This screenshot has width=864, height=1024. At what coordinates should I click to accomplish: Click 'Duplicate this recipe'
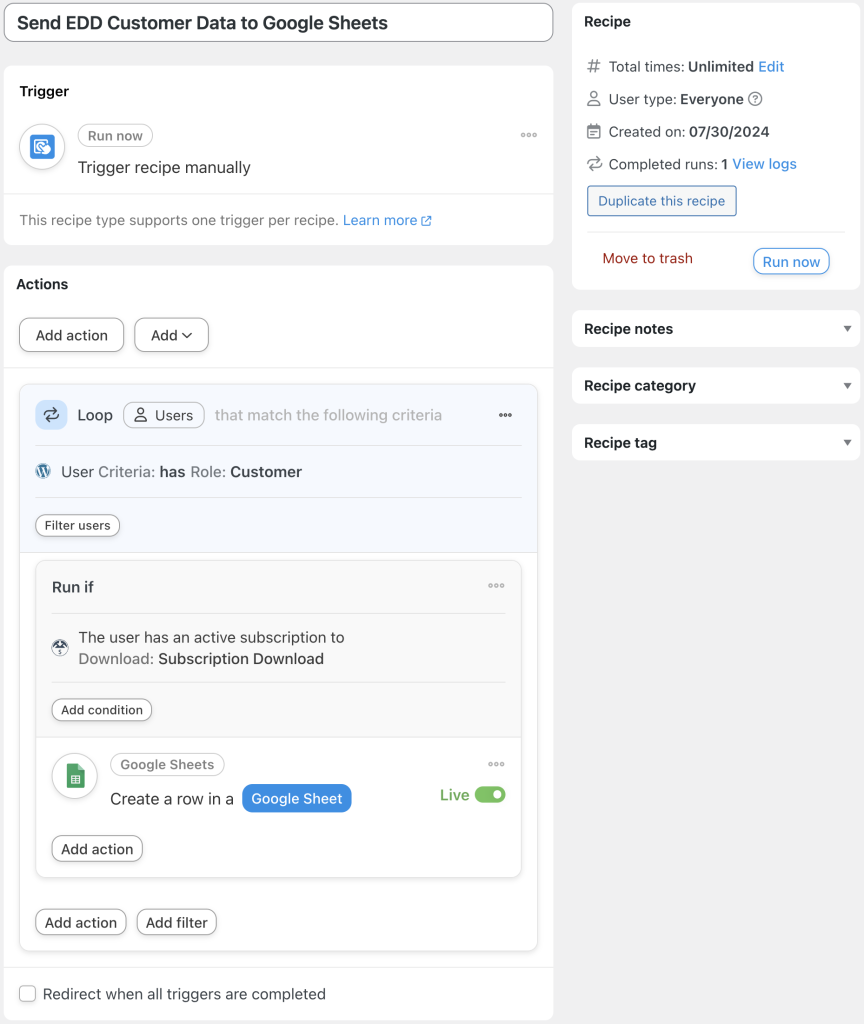pyautogui.click(x=661, y=200)
